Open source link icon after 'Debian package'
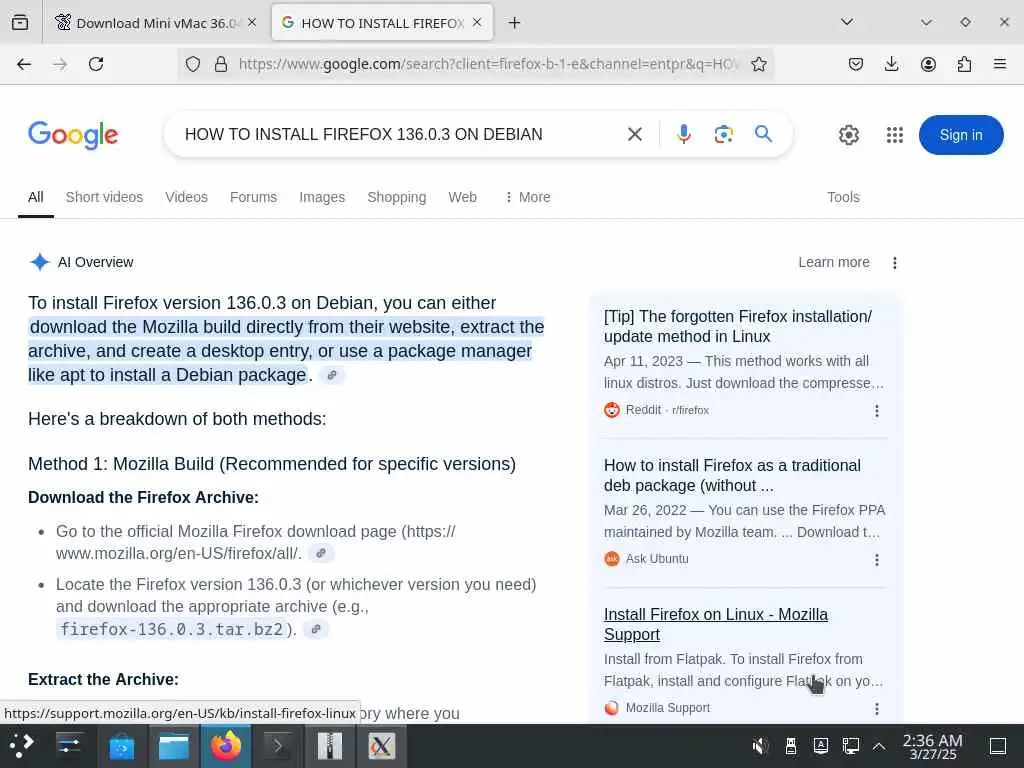 click(x=332, y=376)
